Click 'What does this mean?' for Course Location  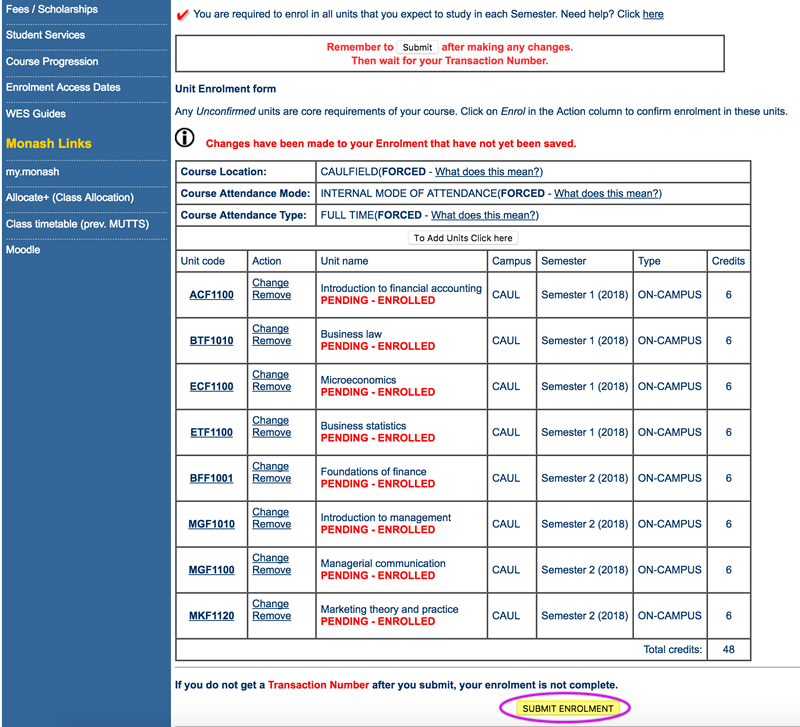point(489,172)
